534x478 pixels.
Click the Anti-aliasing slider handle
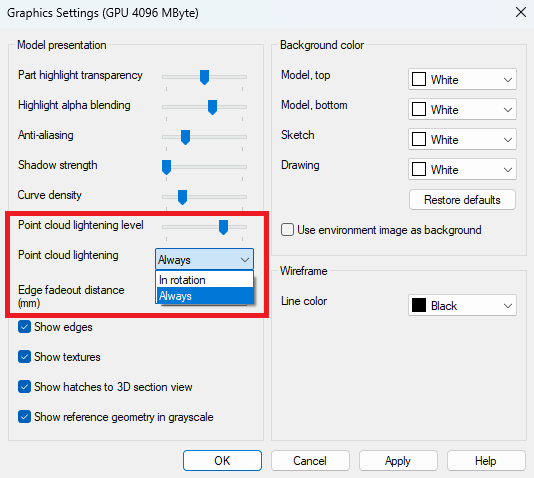(x=185, y=137)
